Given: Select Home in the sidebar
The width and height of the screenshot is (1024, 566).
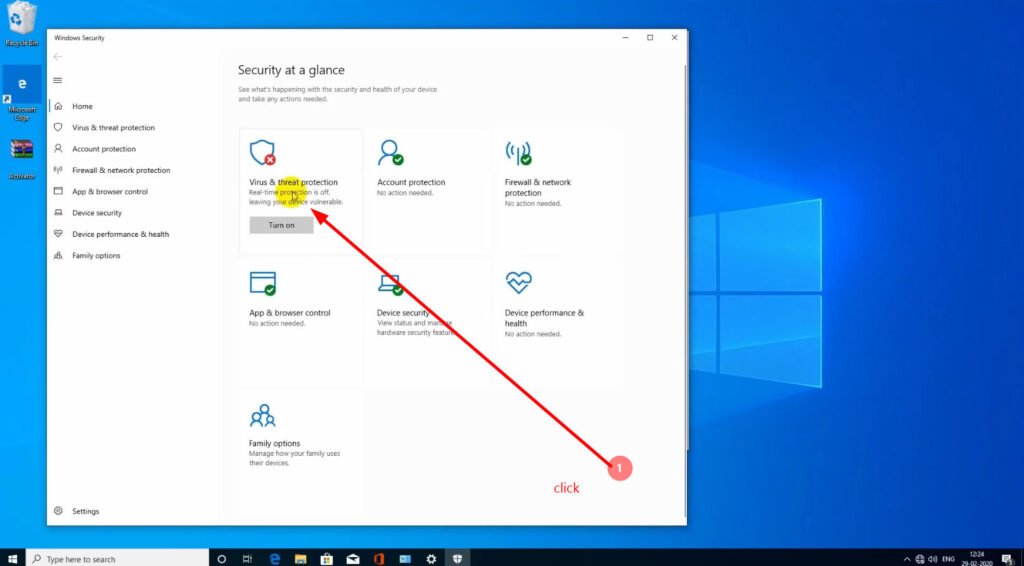Looking at the screenshot, I should tap(82, 106).
